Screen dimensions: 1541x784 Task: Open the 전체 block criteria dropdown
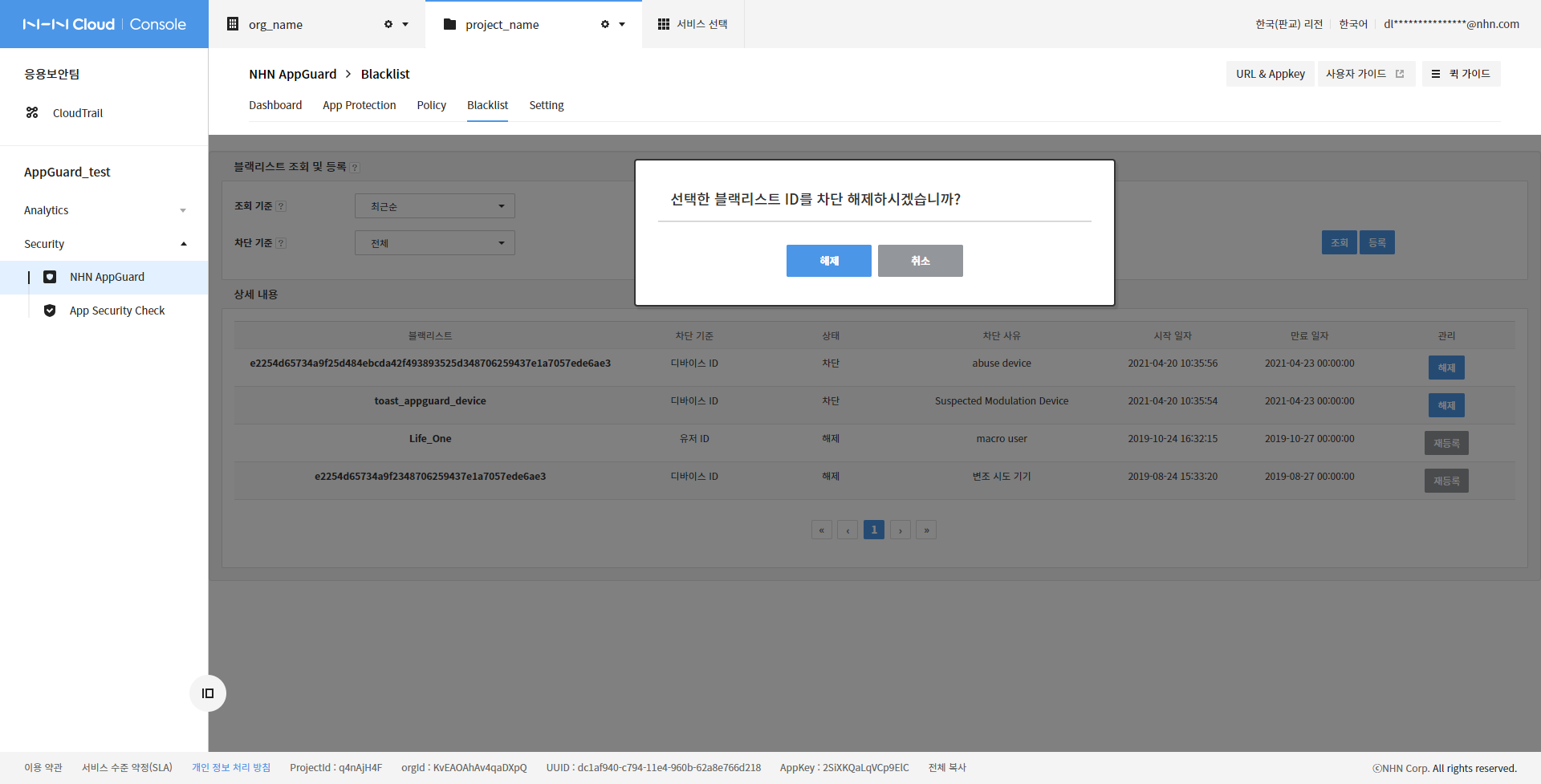coord(435,243)
